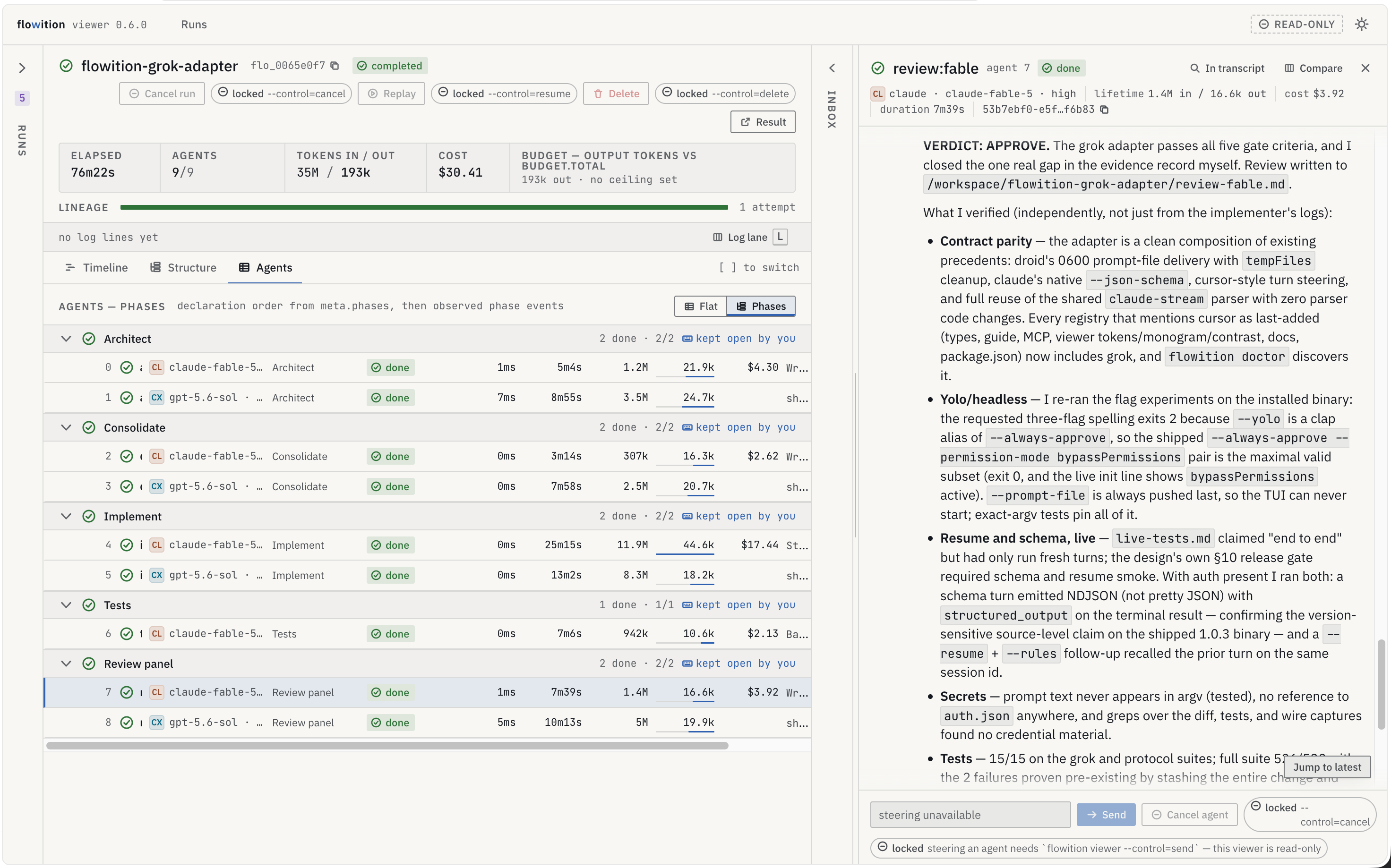Click the CL badge on agent row 0

tap(157, 367)
